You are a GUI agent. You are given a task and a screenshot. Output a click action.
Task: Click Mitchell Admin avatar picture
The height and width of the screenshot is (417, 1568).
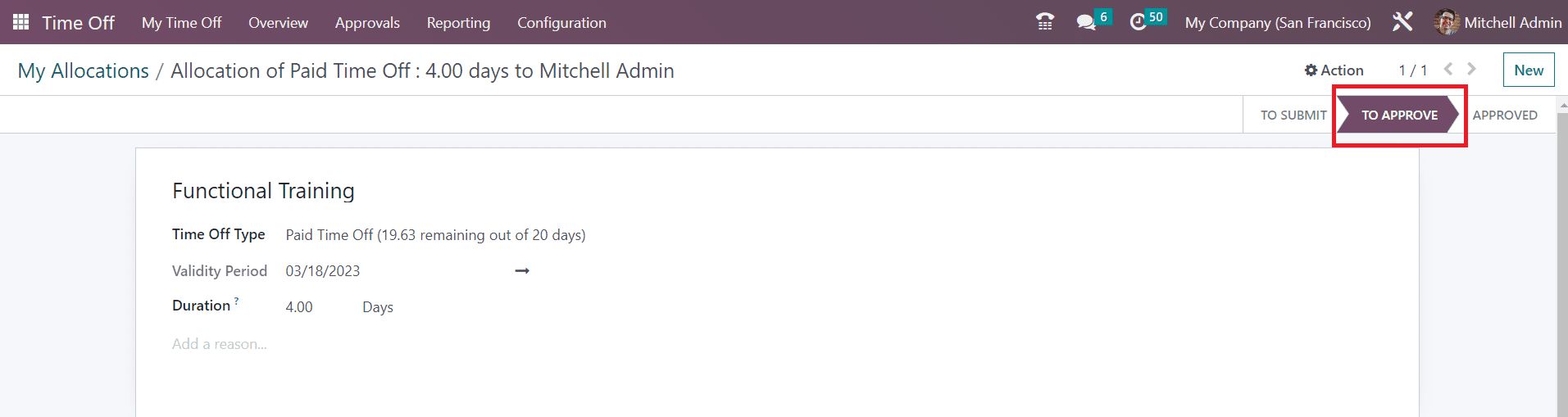tap(1447, 22)
